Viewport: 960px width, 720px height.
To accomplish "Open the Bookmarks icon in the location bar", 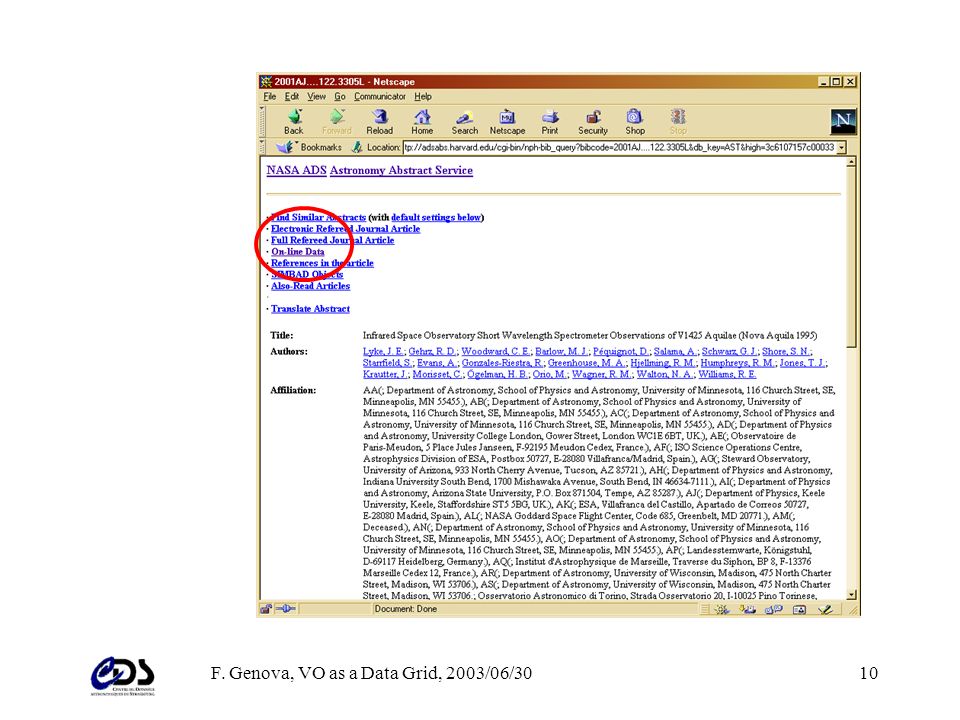I will tap(285, 147).
